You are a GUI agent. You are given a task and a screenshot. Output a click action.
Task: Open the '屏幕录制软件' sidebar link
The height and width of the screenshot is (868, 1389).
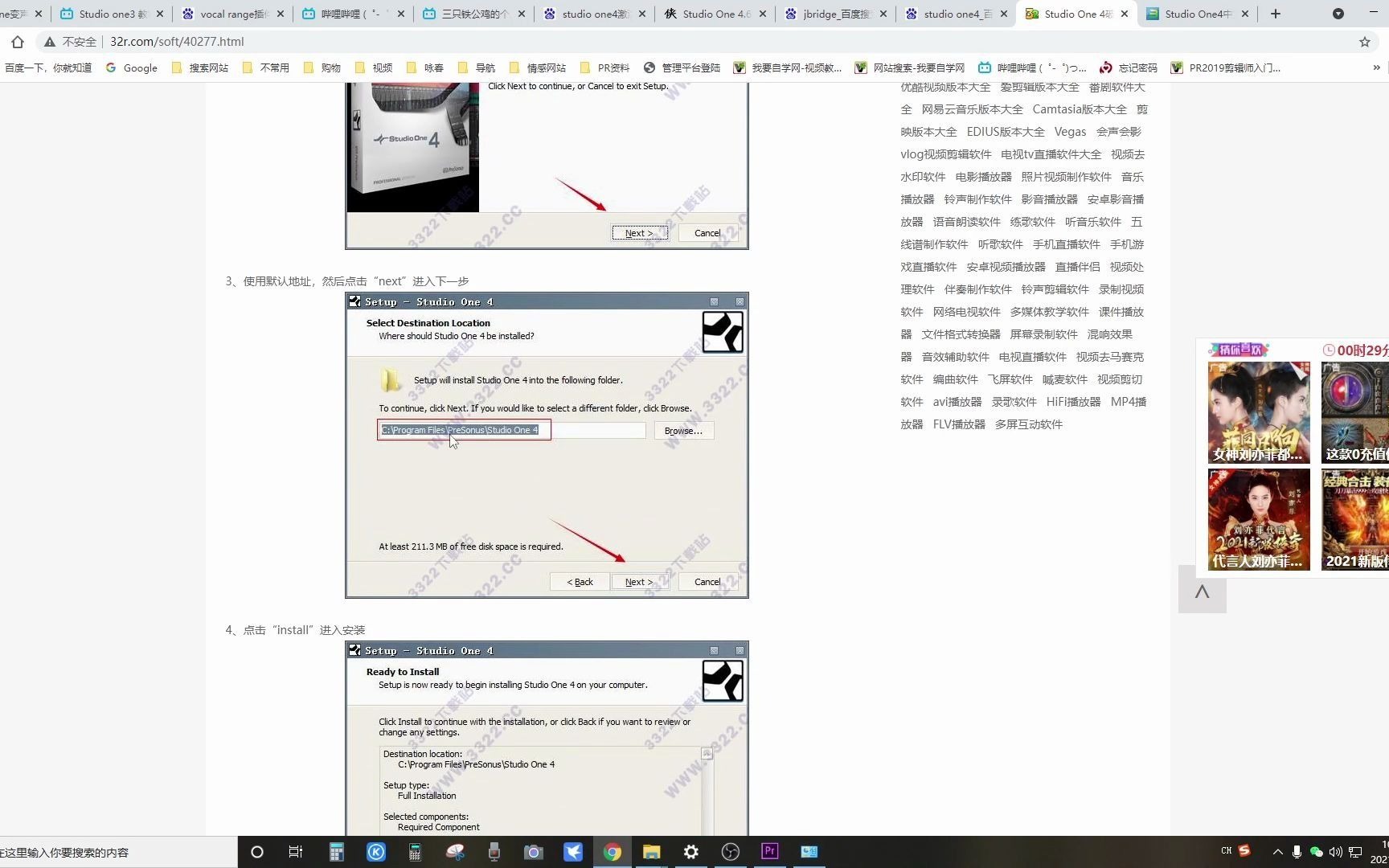click(x=1043, y=334)
